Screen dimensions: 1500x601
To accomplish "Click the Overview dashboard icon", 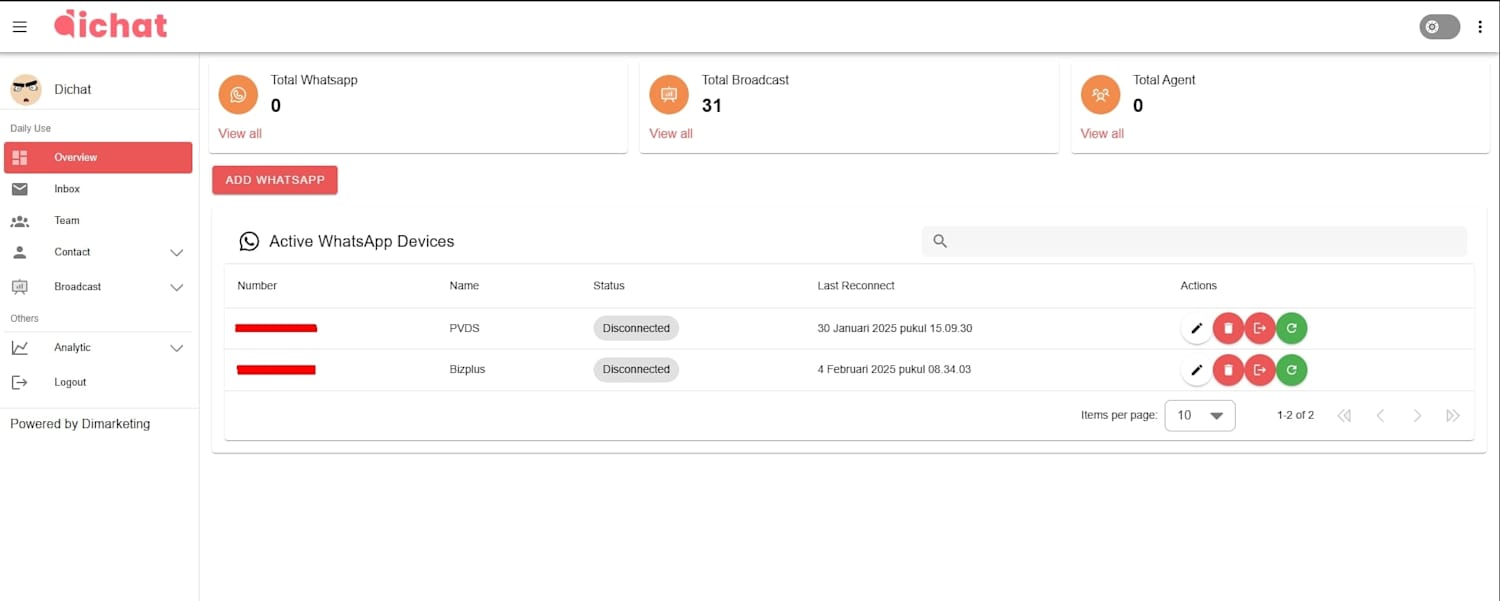I will tap(20, 157).
